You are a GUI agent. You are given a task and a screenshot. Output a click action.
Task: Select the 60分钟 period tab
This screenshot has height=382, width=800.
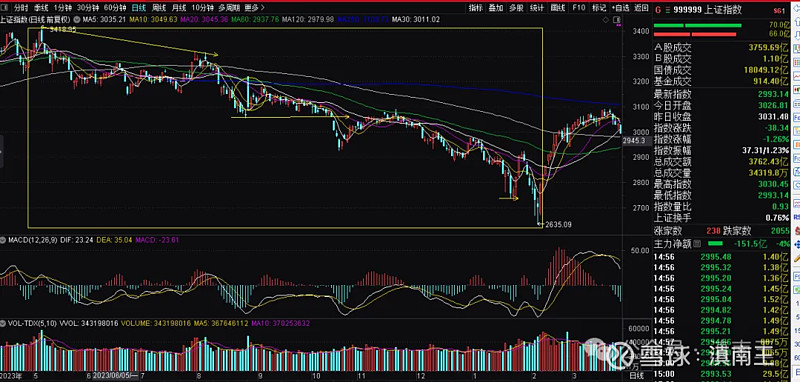[114, 8]
